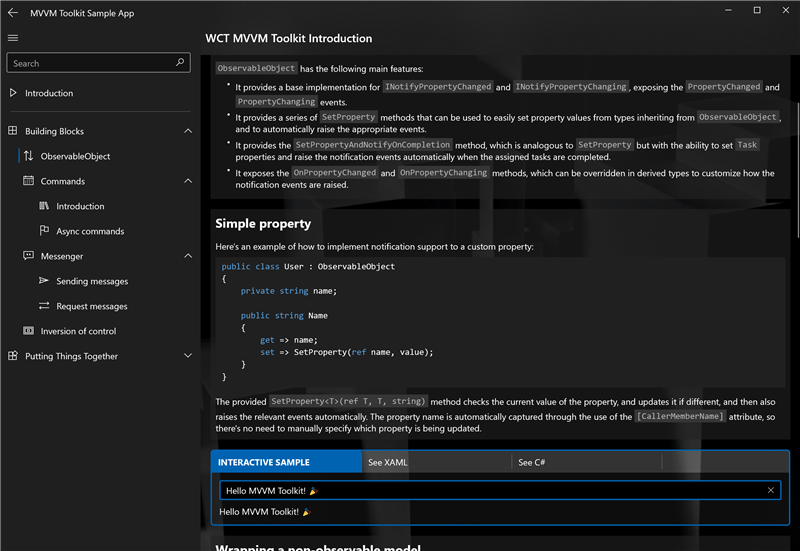Click the ObservableObject up-down arrows icon
This screenshot has width=800, height=551.
tap(29, 156)
